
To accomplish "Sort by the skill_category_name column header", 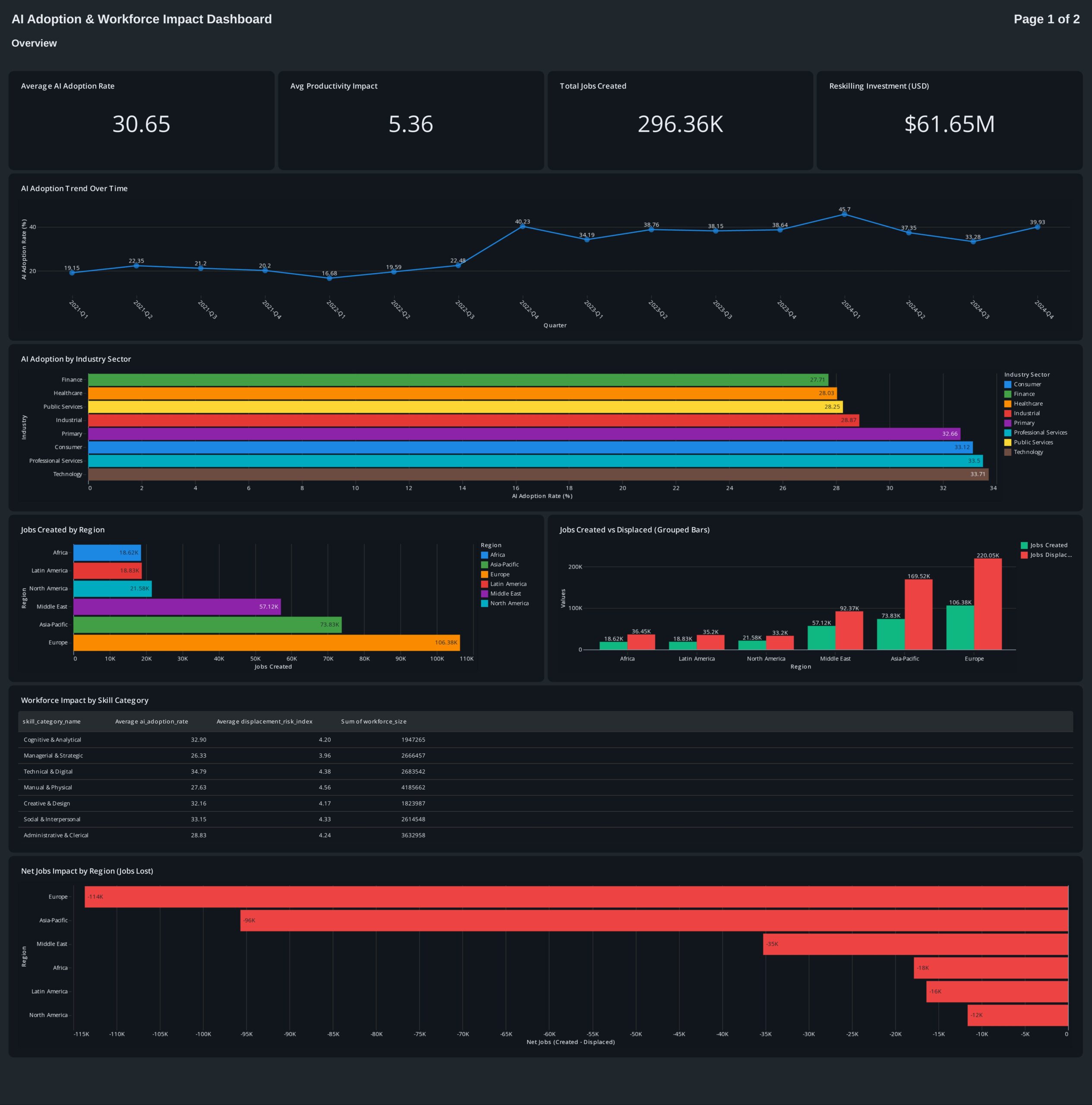I will click(51, 722).
